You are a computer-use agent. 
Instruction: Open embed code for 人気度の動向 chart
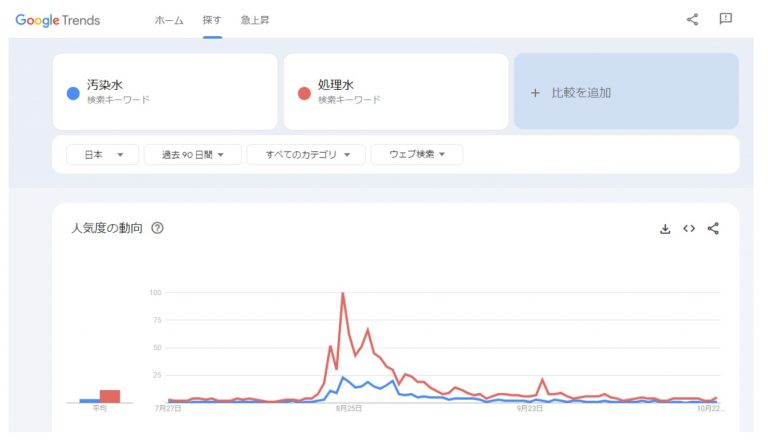pos(689,229)
